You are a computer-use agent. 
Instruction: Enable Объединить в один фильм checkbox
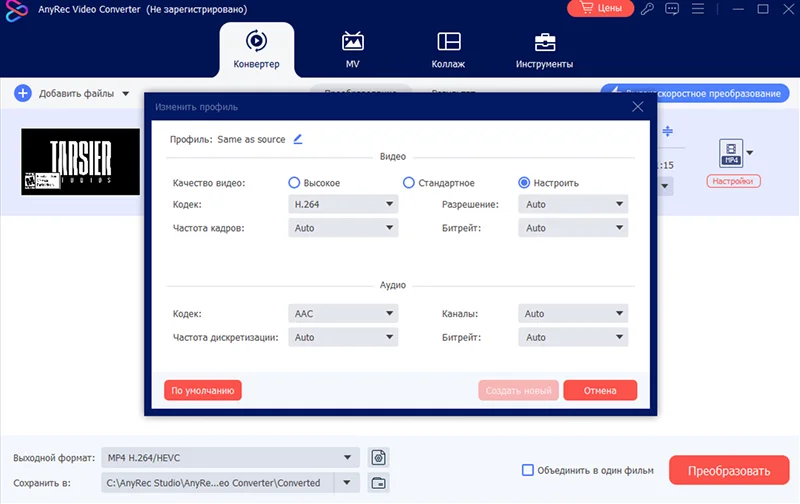528,470
